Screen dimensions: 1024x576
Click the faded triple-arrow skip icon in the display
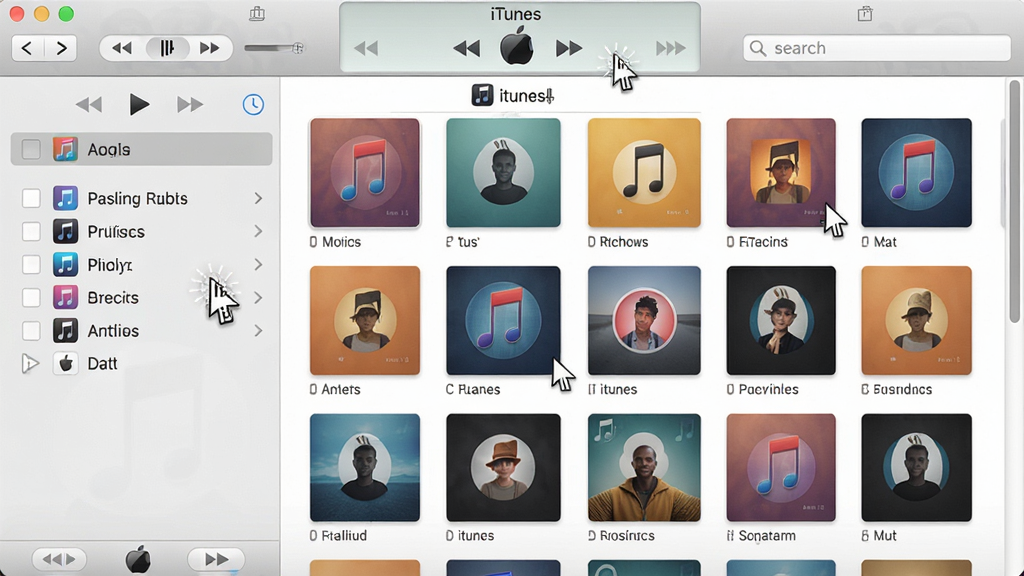coord(671,48)
